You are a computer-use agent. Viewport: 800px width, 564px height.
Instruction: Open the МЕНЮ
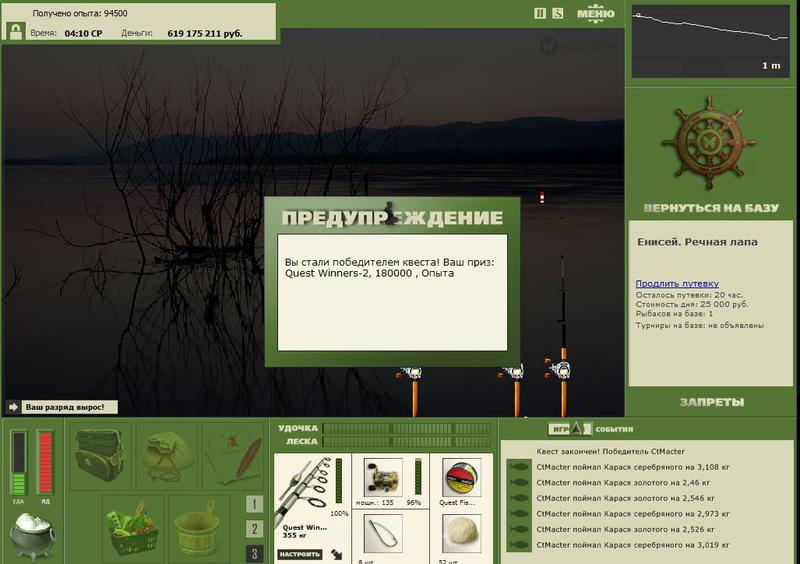(x=595, y=13)
